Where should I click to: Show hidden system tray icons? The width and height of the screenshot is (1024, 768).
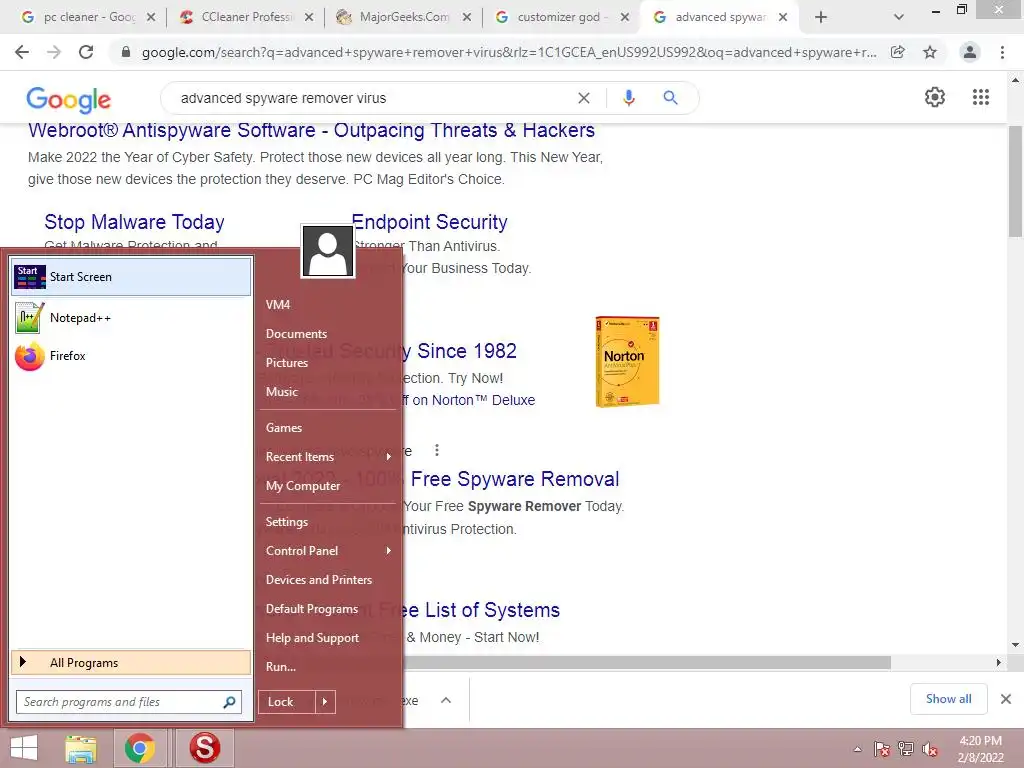857,749
